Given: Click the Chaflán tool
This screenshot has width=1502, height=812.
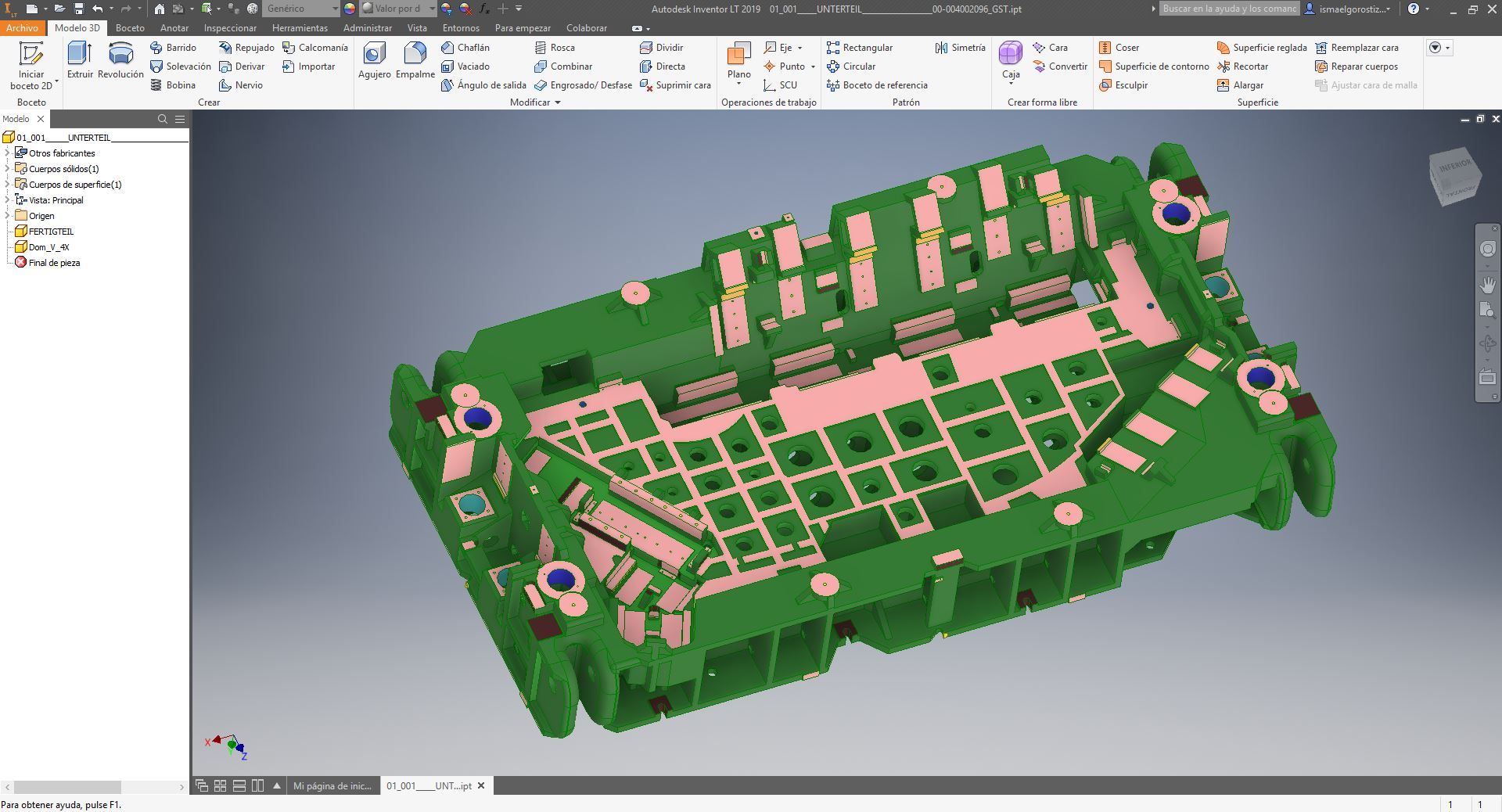Looking at the screenshot, I should click(465, 48).
